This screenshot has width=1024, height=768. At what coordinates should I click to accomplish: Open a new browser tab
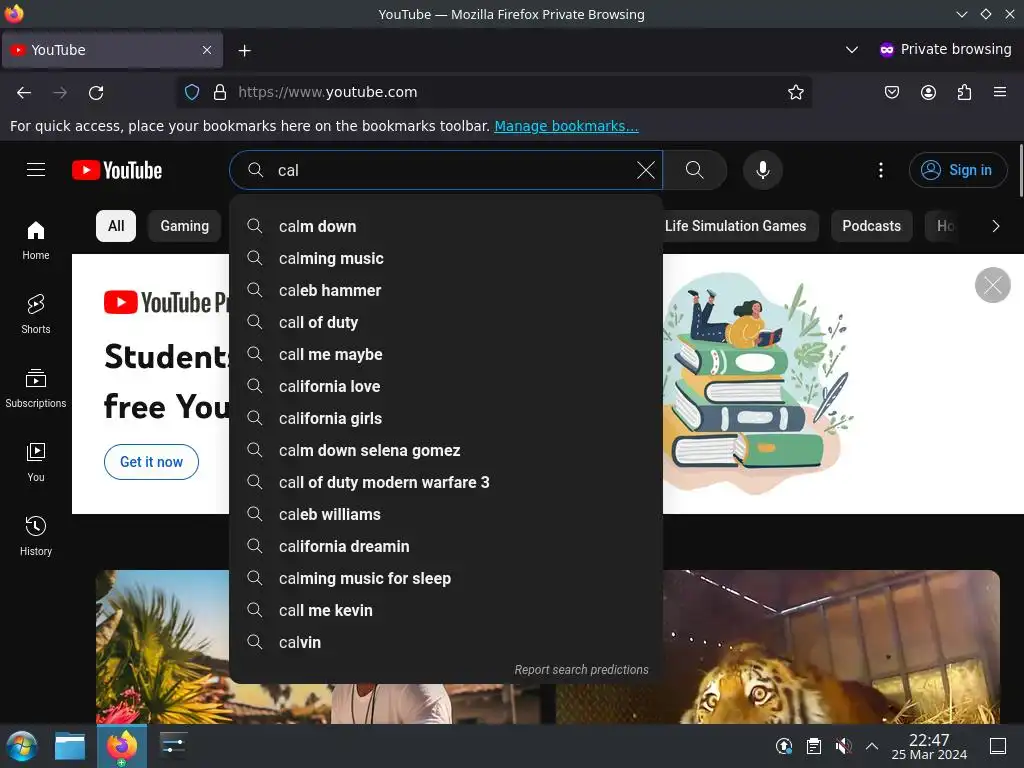(x=244, y=50)
